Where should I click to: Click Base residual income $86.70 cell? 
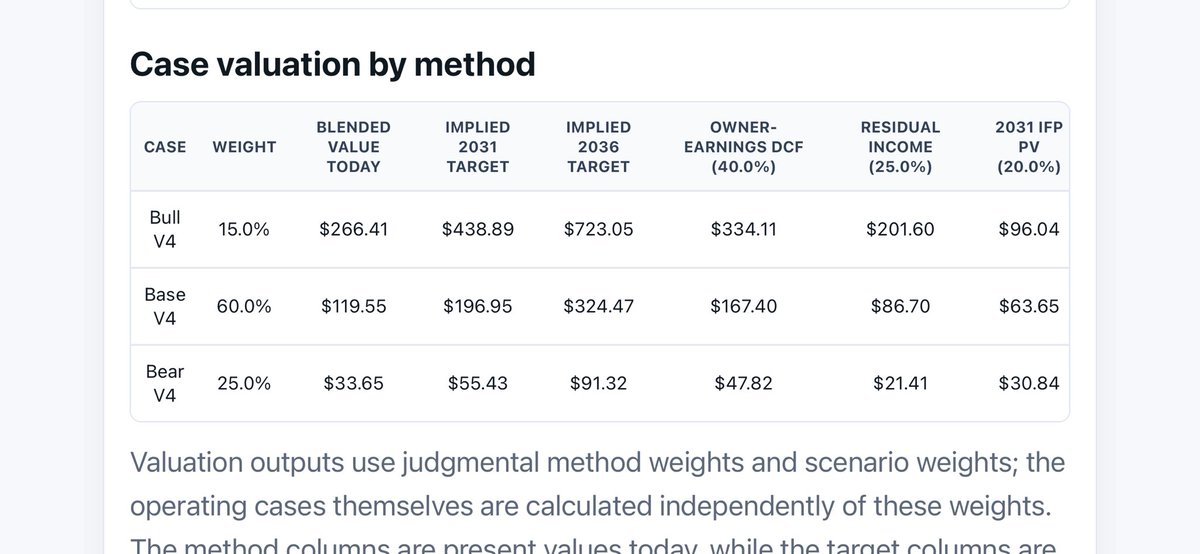pyautogui.click(x=900, y=306)
